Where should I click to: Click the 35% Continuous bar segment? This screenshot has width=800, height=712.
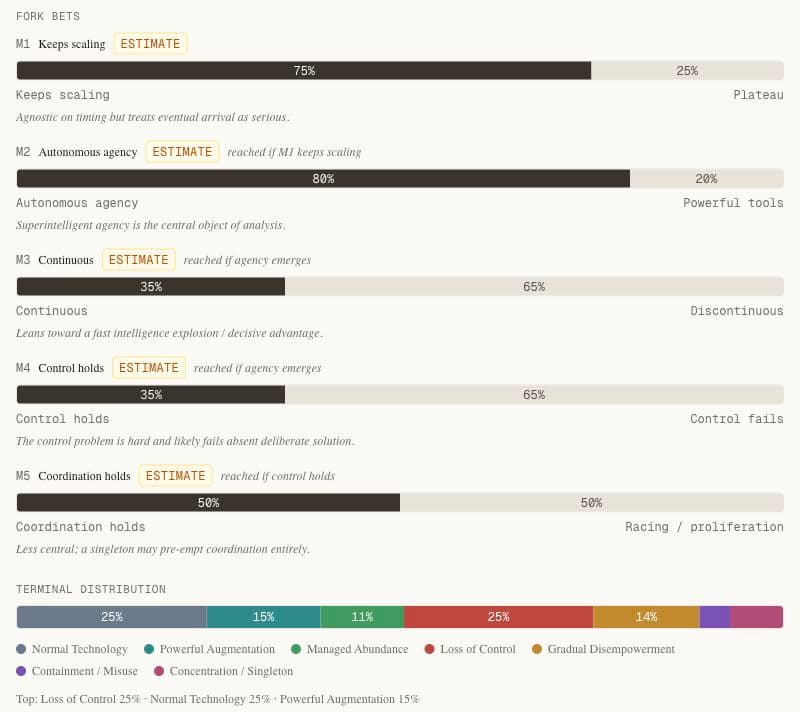151,287
